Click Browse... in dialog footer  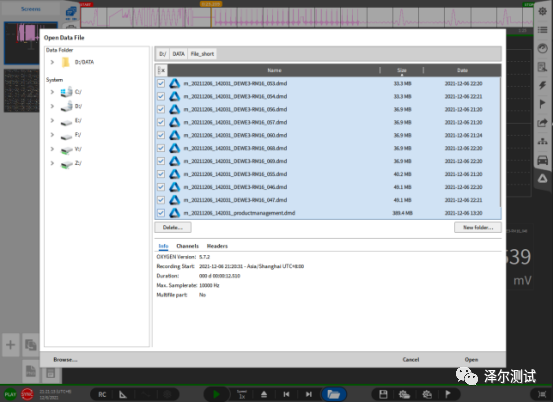click(x=65, y=360)
